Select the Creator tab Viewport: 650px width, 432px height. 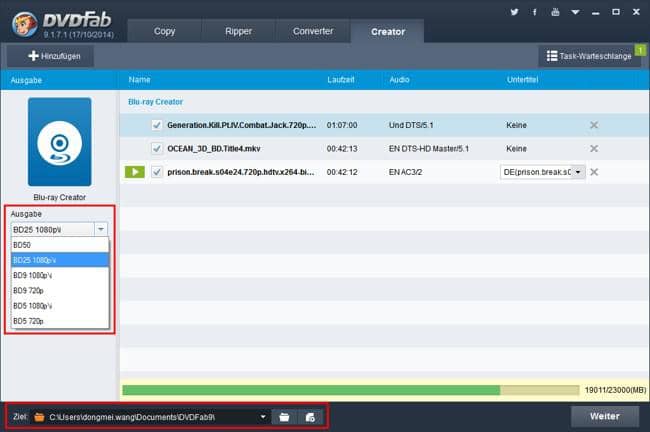[388, 31]
